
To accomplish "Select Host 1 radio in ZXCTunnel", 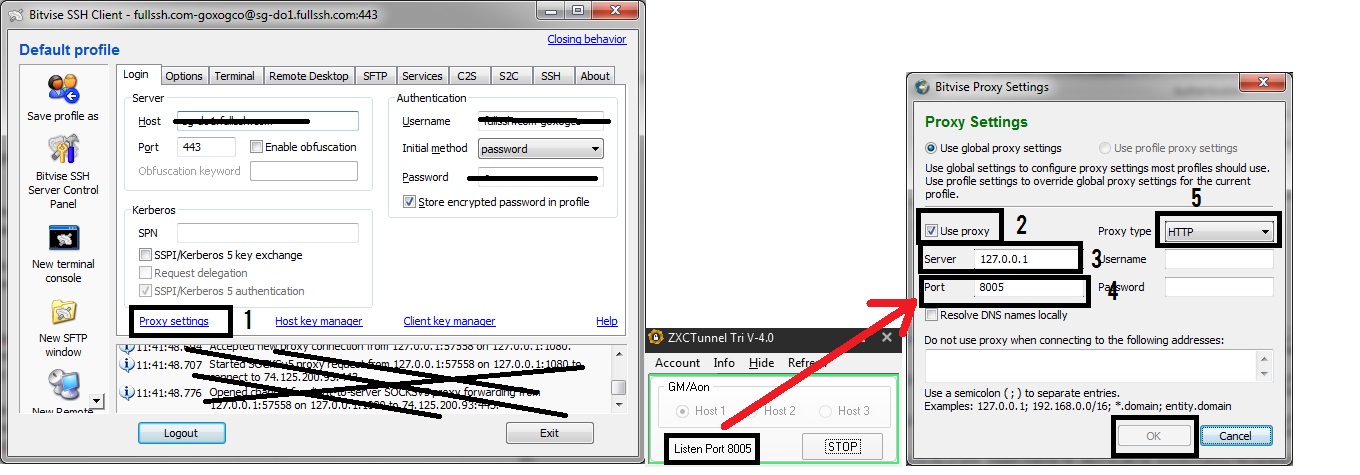I will click(x=683, y=411).
